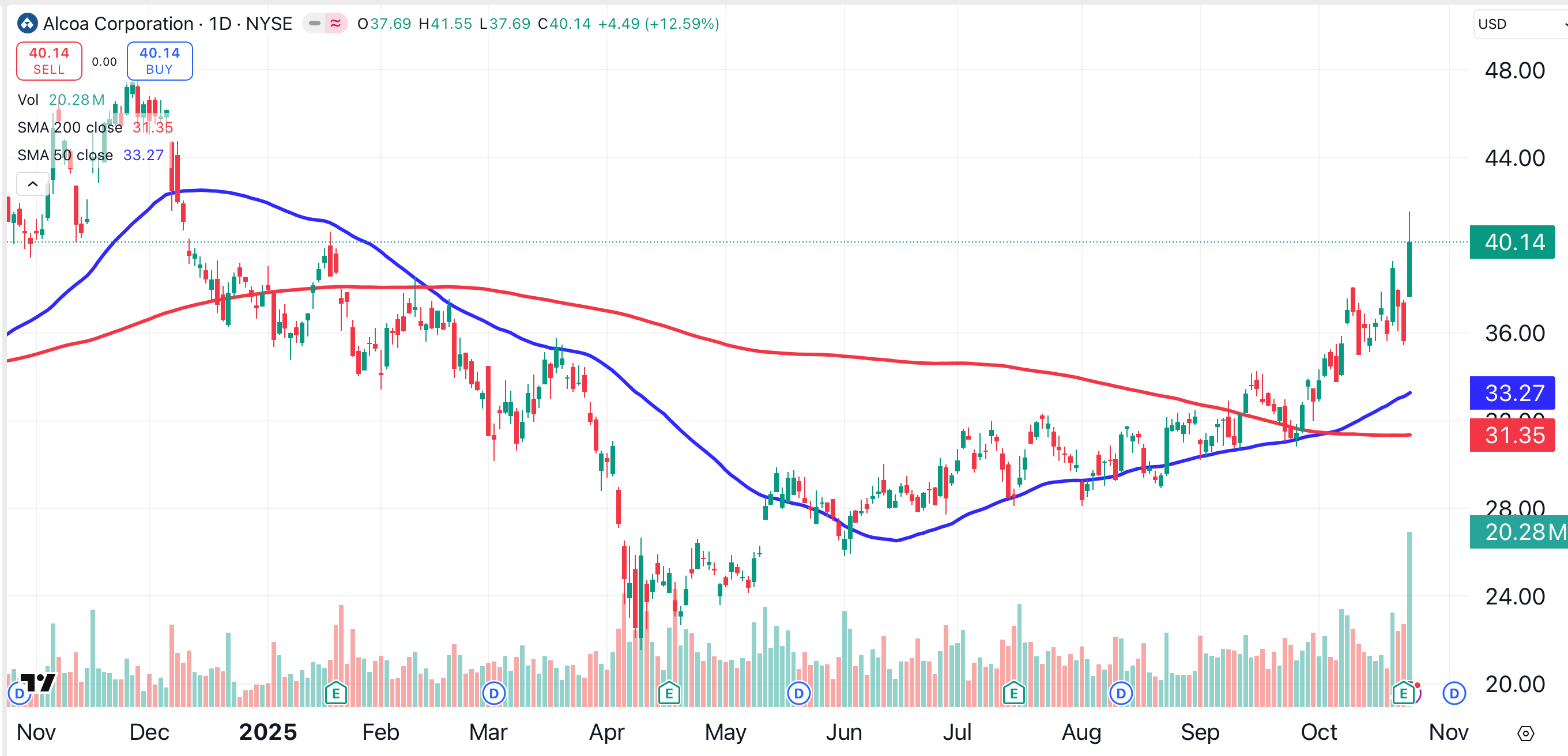Select the SMA 50 close legend

coord(65,156)
